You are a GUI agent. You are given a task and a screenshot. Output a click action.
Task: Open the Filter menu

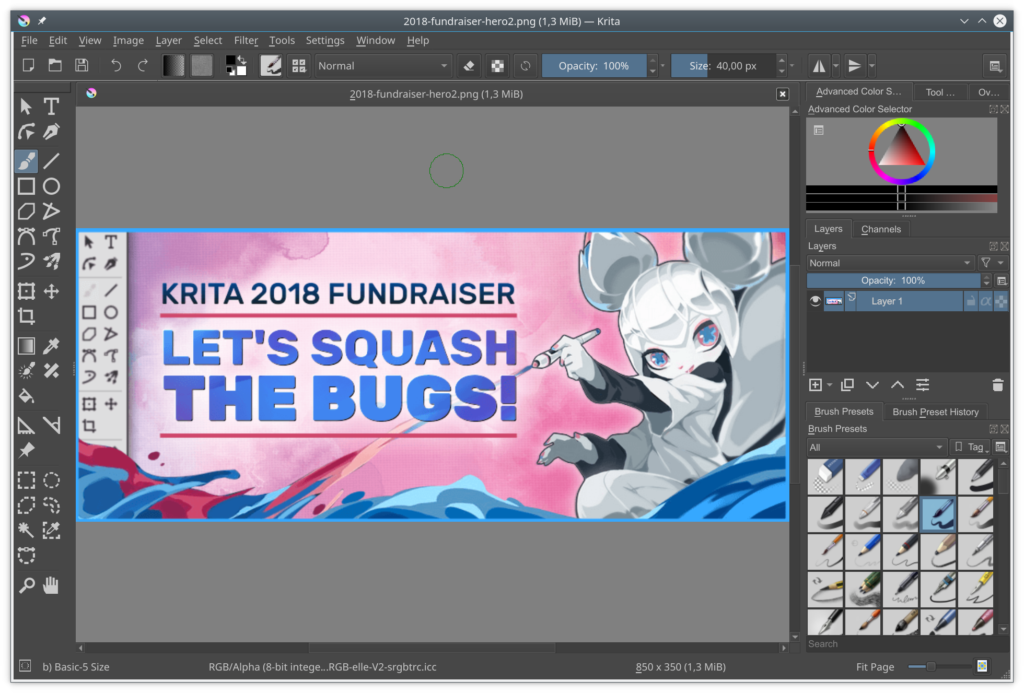(246, 40)
